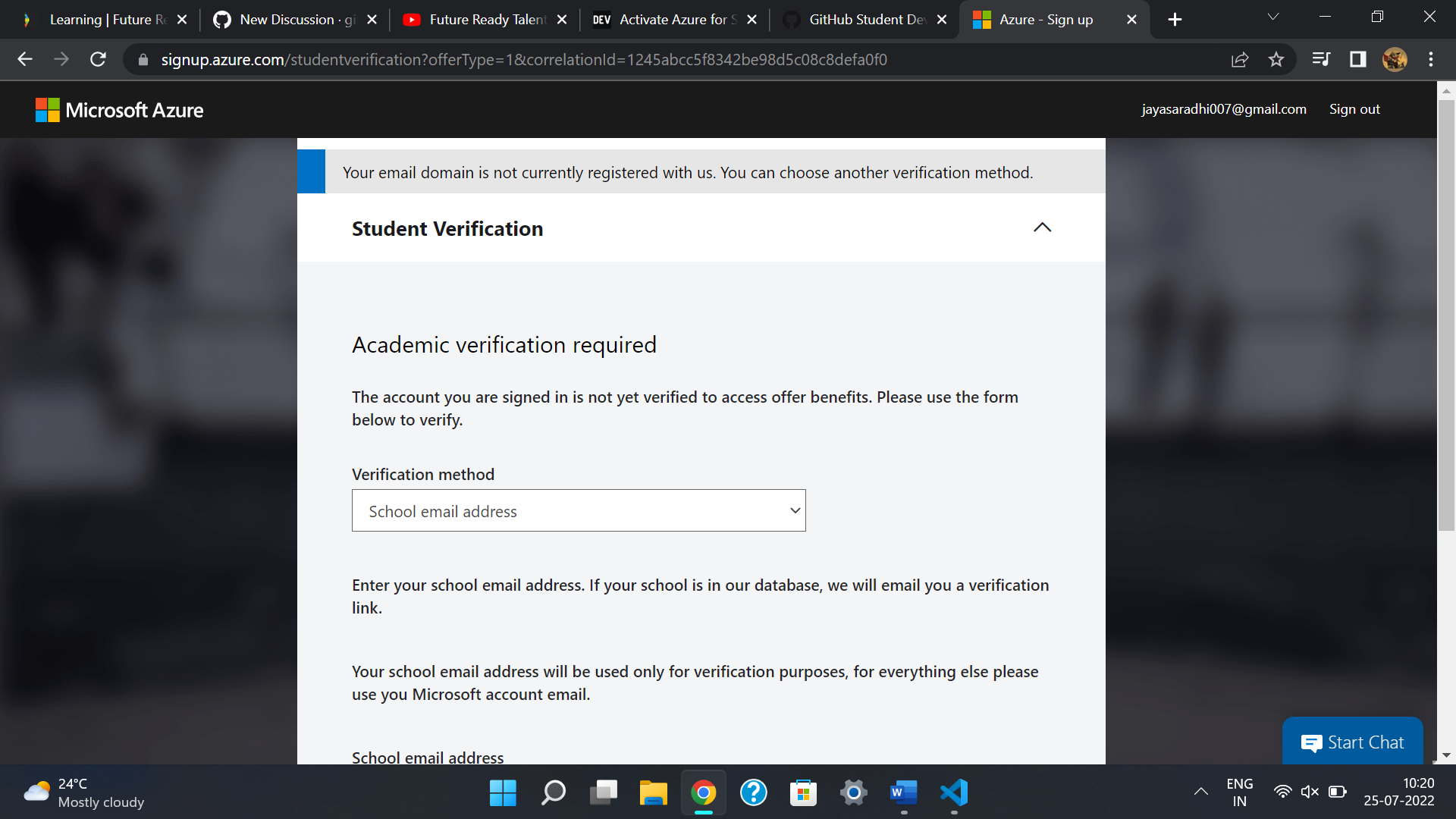This screenshot has height=819, width=1456.
Task: Open Chrome three-dot menu
Action: tap(1431, 59)
